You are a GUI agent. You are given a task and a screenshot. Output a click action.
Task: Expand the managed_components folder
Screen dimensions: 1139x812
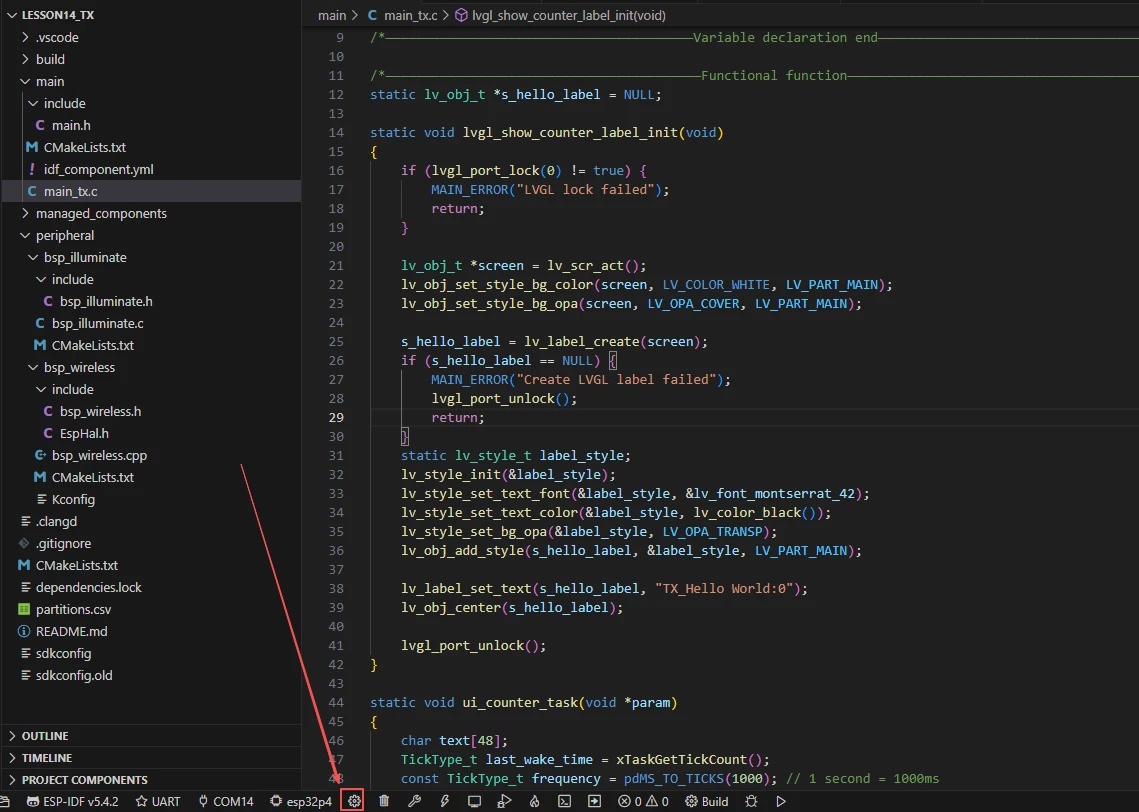101,213
